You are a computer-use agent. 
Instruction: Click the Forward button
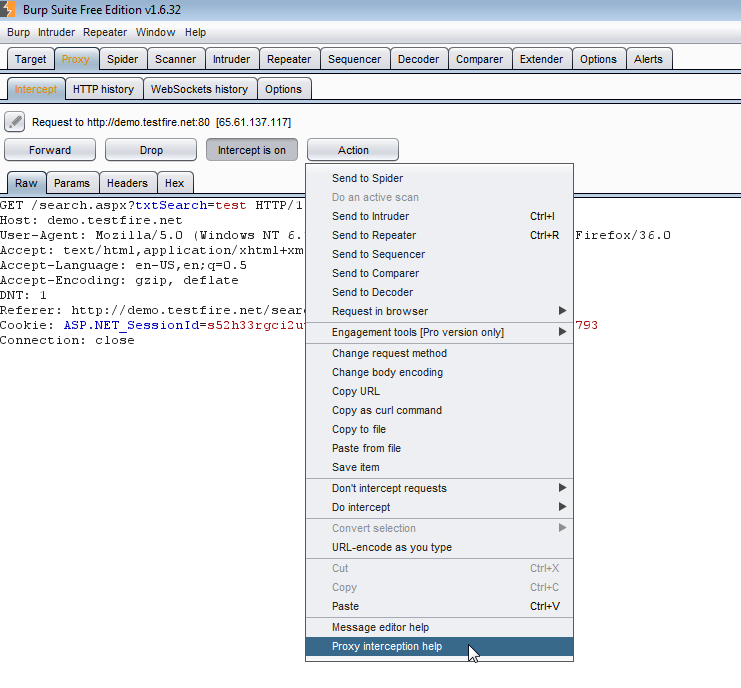coord(50,150)
